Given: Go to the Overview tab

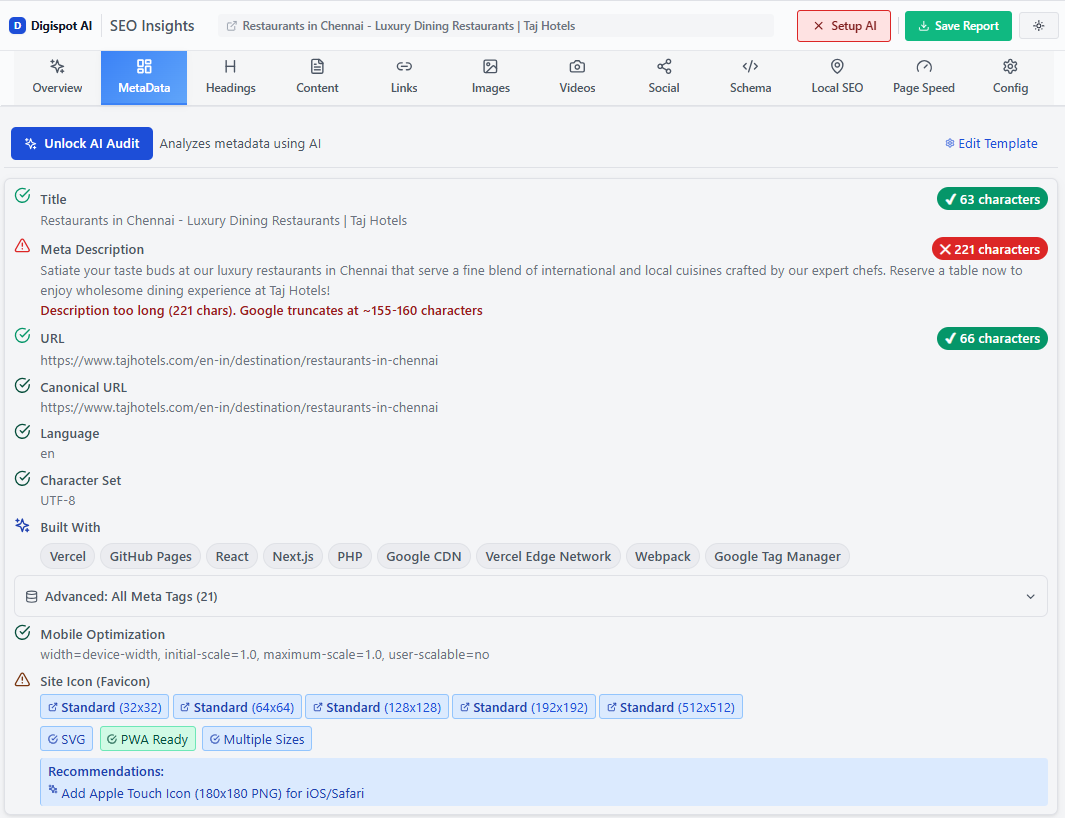Looking at the screenshot, I should click(x=57, y=77).
